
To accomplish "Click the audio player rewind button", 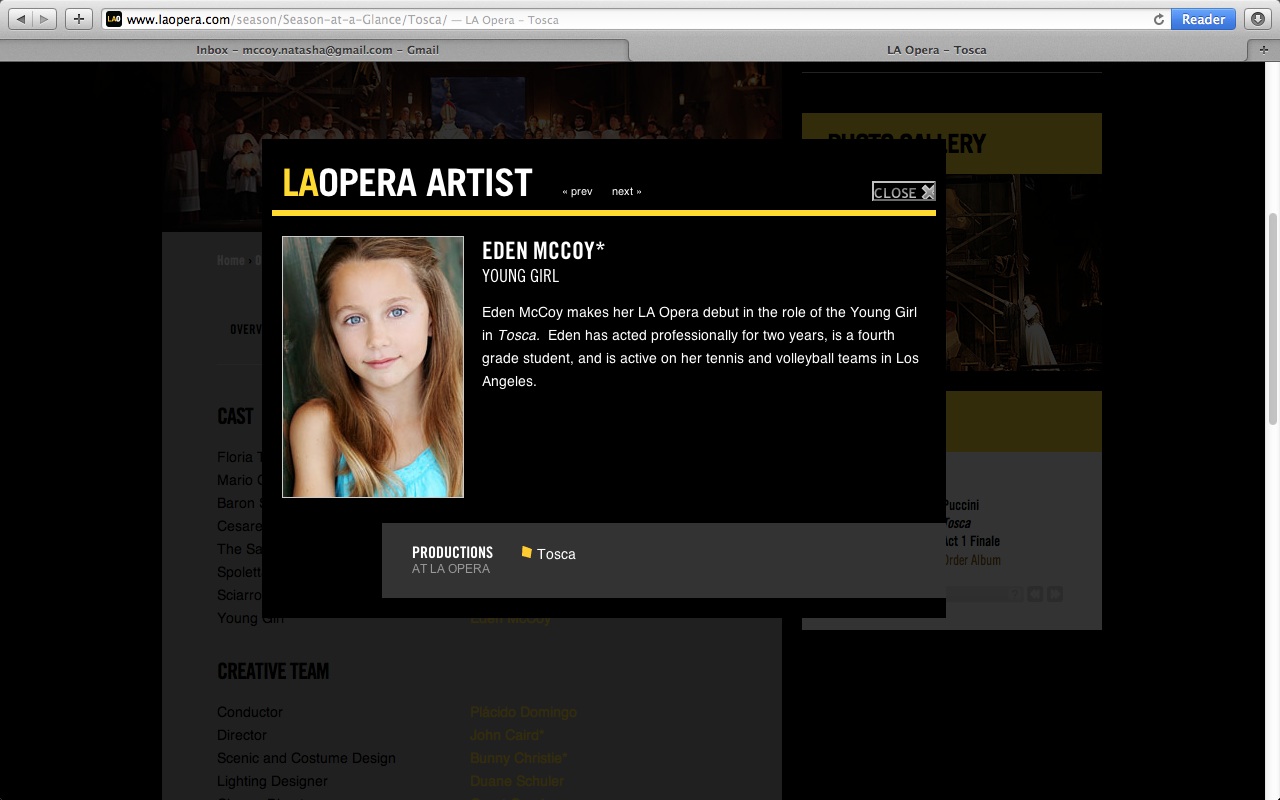I will tap(1035, 594).
